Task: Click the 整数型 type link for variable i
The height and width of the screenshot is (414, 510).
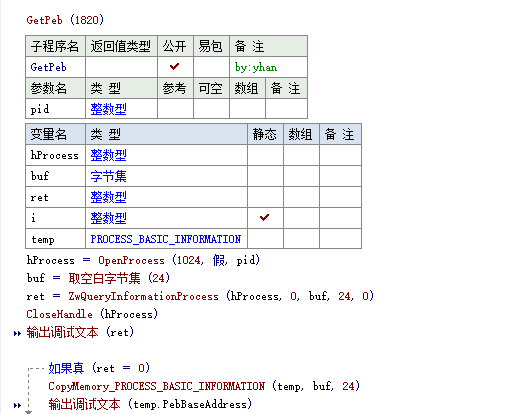Action: tap(108, 218)
